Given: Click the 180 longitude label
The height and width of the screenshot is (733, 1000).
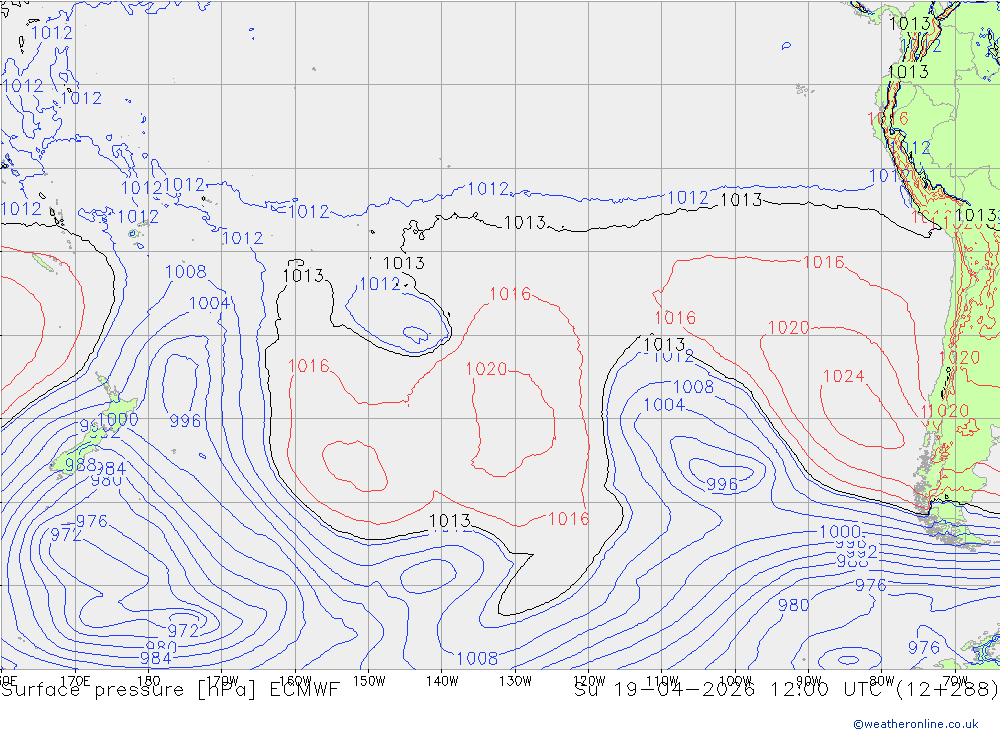Looking at the screenshot, I should tap(149, 681).
